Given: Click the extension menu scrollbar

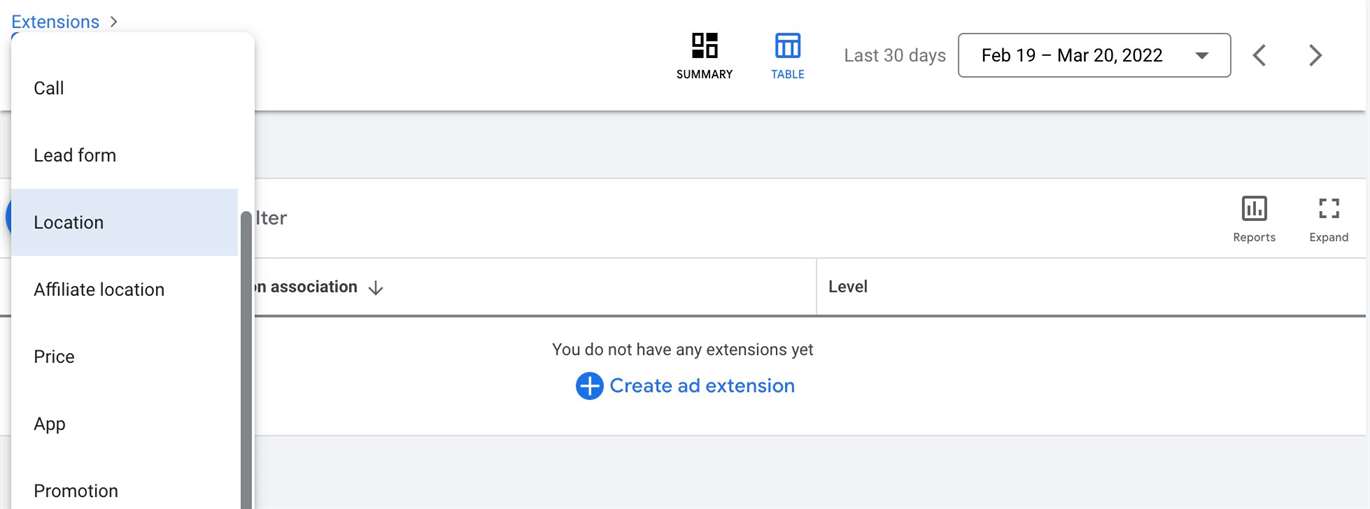Looking at the screenshot, I should [246, 360].
